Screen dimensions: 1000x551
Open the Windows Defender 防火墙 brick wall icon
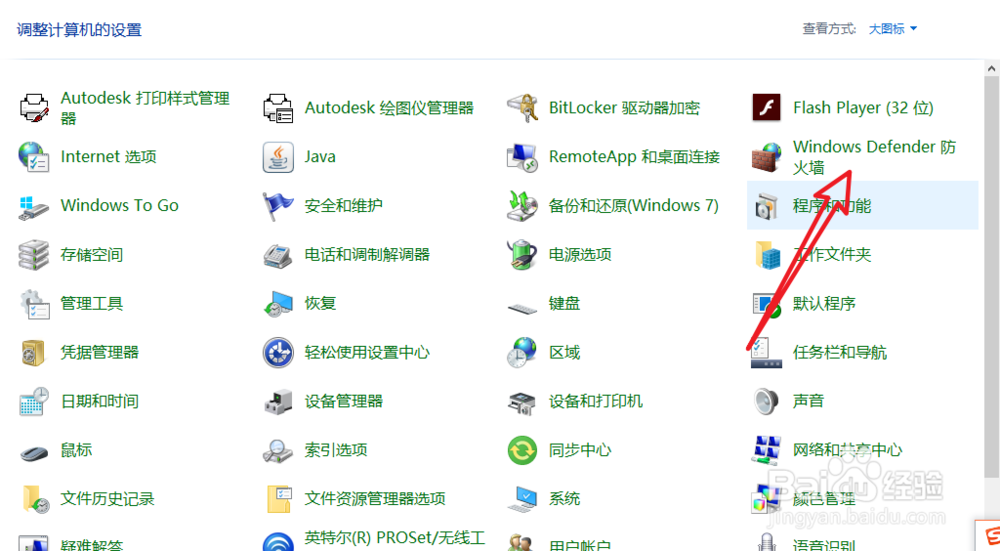click(767, 157)
